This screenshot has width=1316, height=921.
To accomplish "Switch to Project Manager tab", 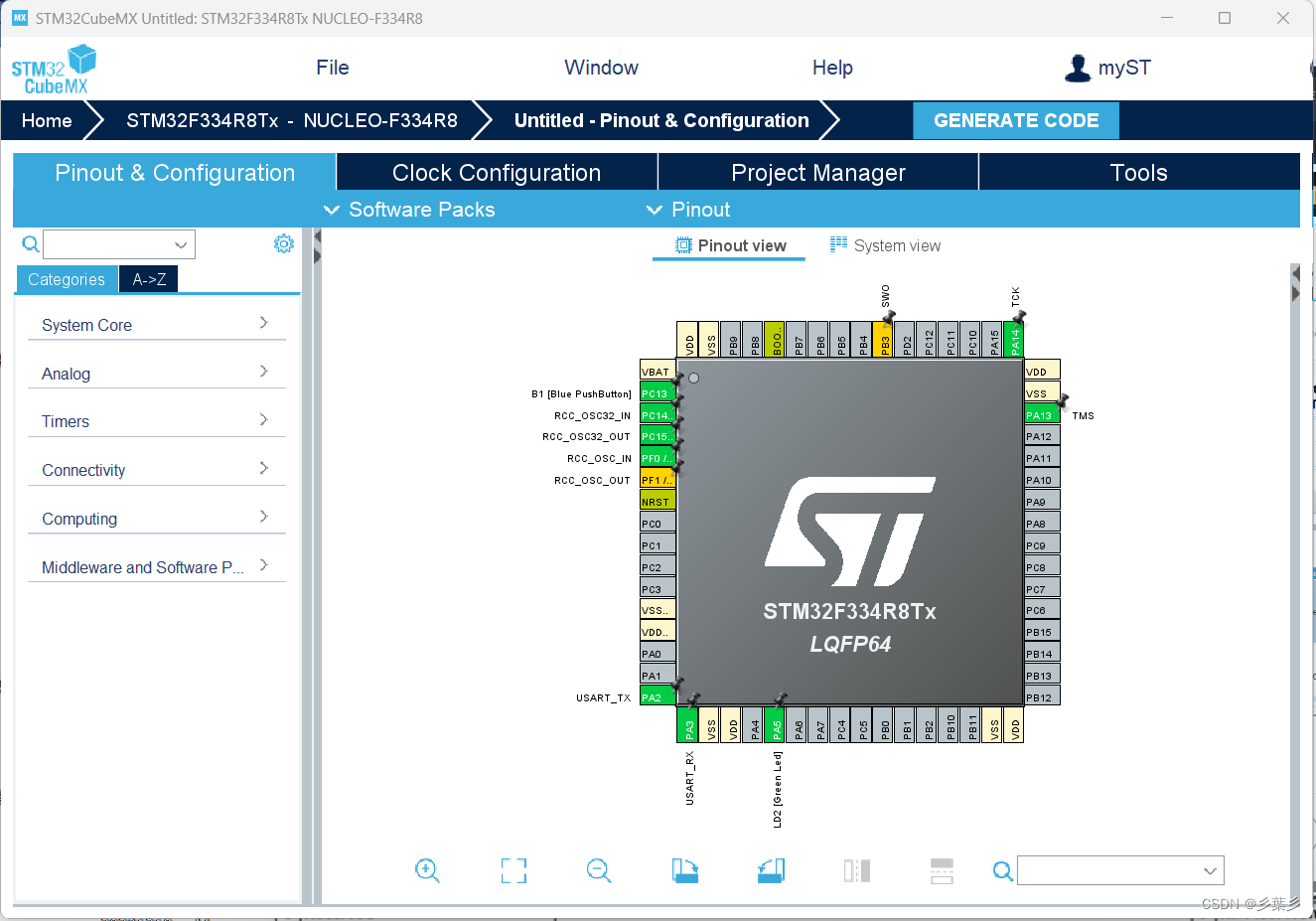I will click(x=818, y=172).
